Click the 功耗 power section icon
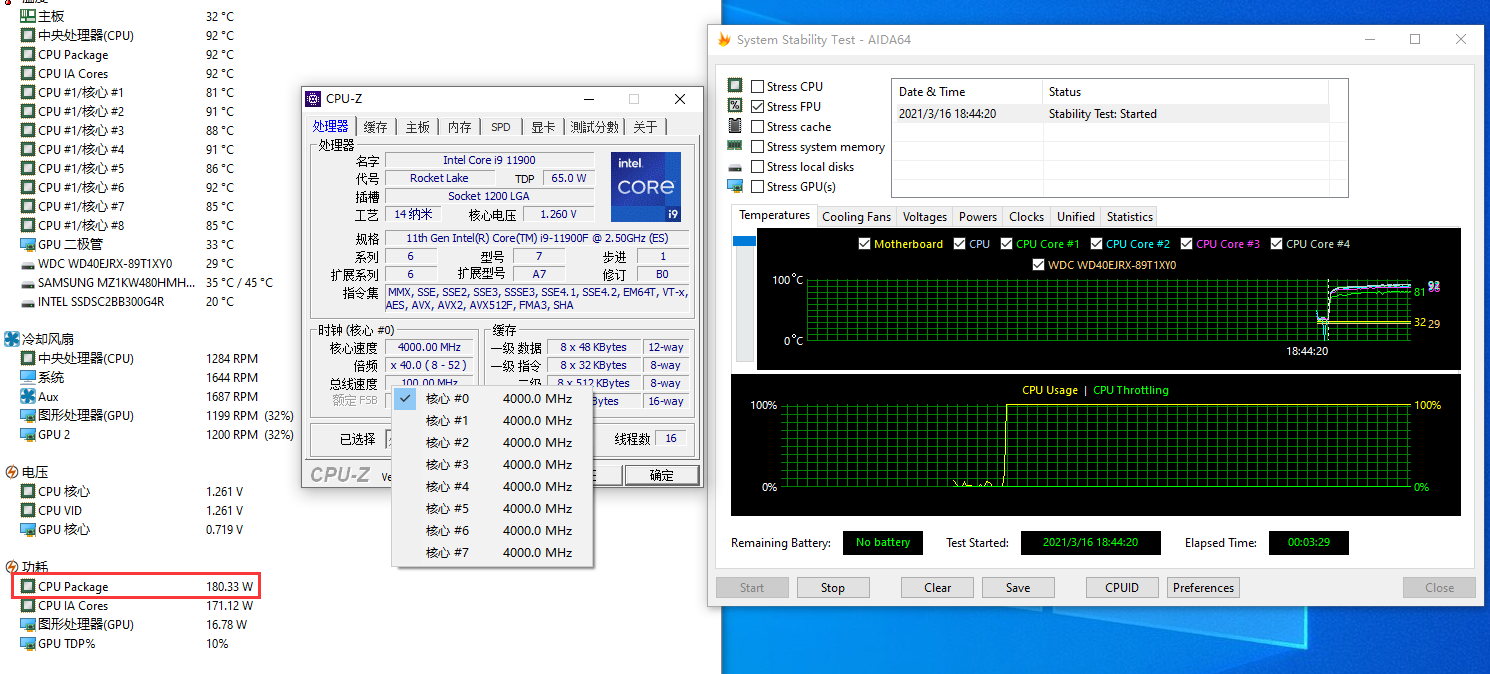1490x674 pixels. coord(12,567)
